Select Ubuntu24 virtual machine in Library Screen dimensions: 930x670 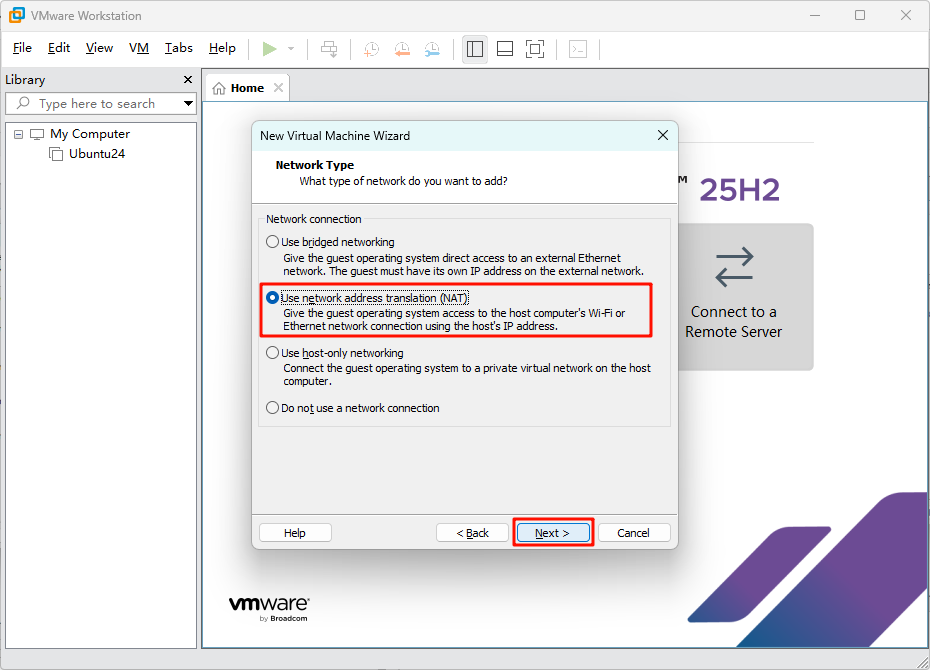point(97,154)
